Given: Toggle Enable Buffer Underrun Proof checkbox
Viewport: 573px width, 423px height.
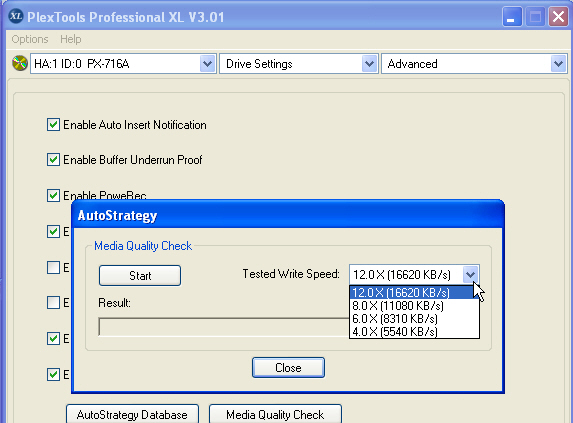Looking at the screenshot, I should 53,160.
